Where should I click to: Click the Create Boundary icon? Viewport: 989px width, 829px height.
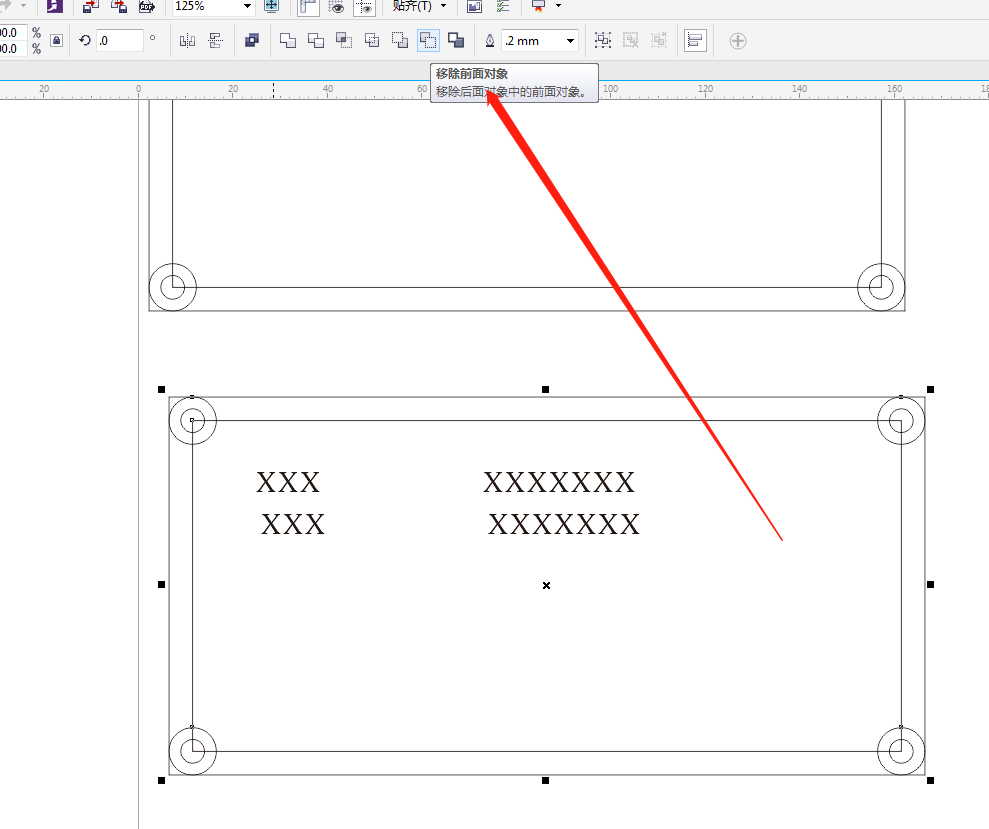pyautogui.click(x=456, y=40)
